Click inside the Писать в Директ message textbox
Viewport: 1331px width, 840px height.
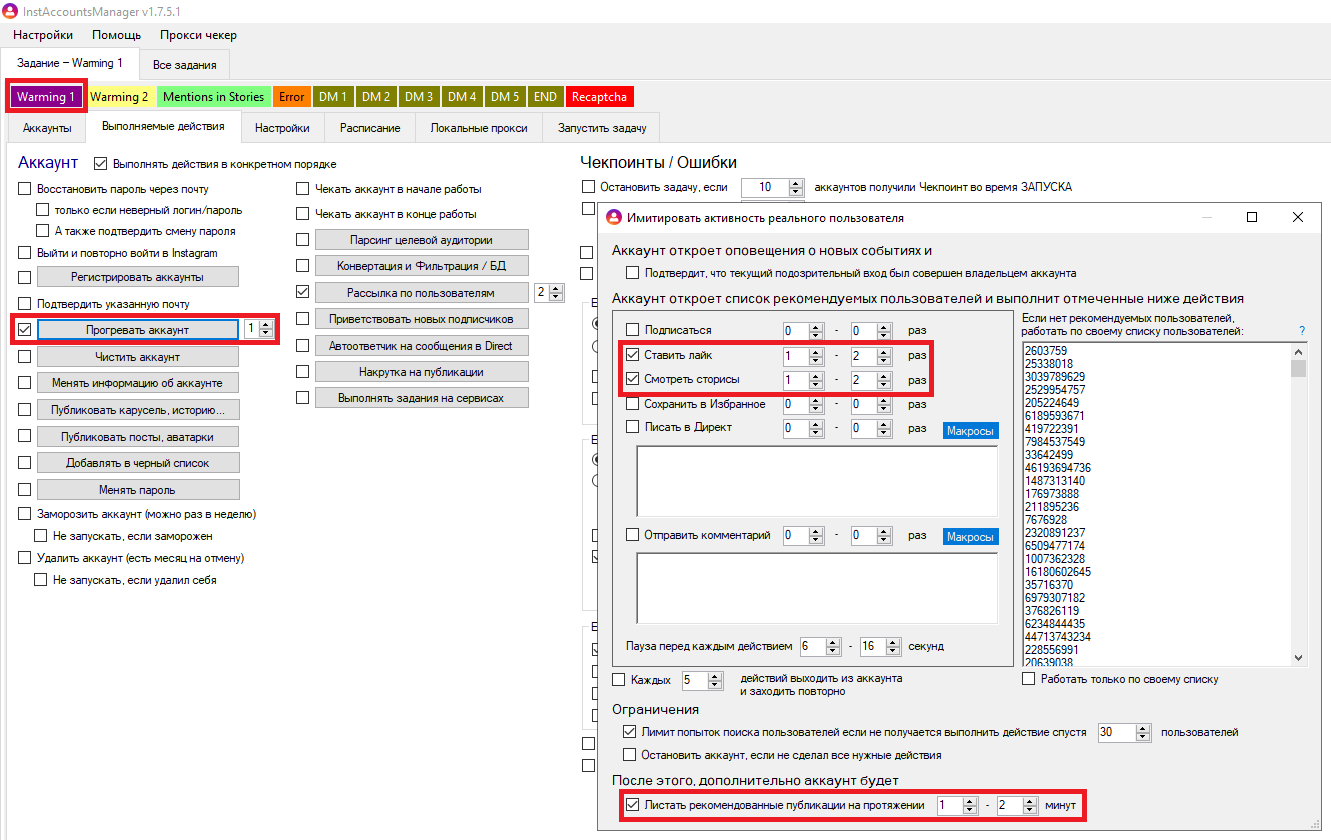817,481
